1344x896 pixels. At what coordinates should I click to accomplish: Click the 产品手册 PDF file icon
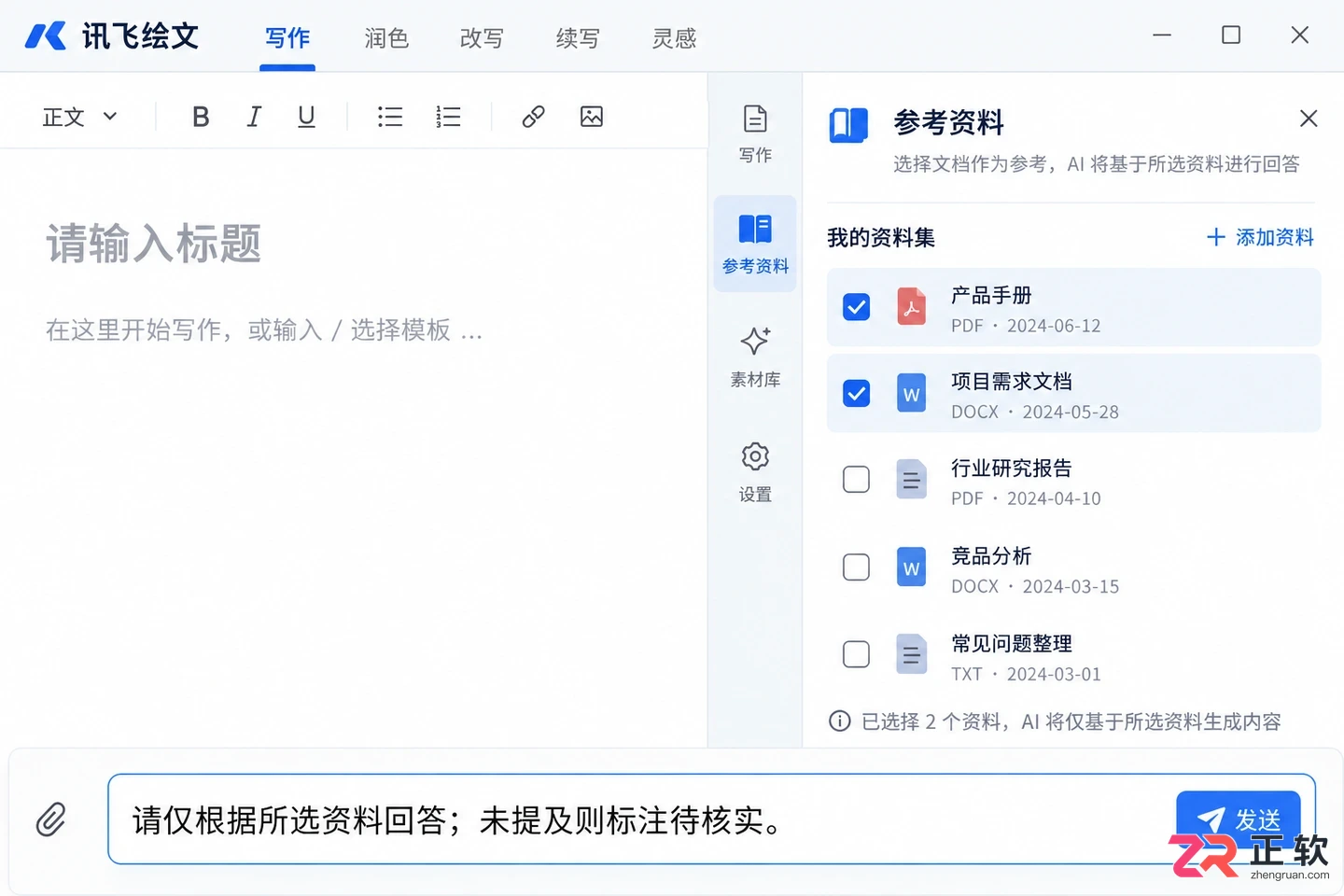(911, 307)
